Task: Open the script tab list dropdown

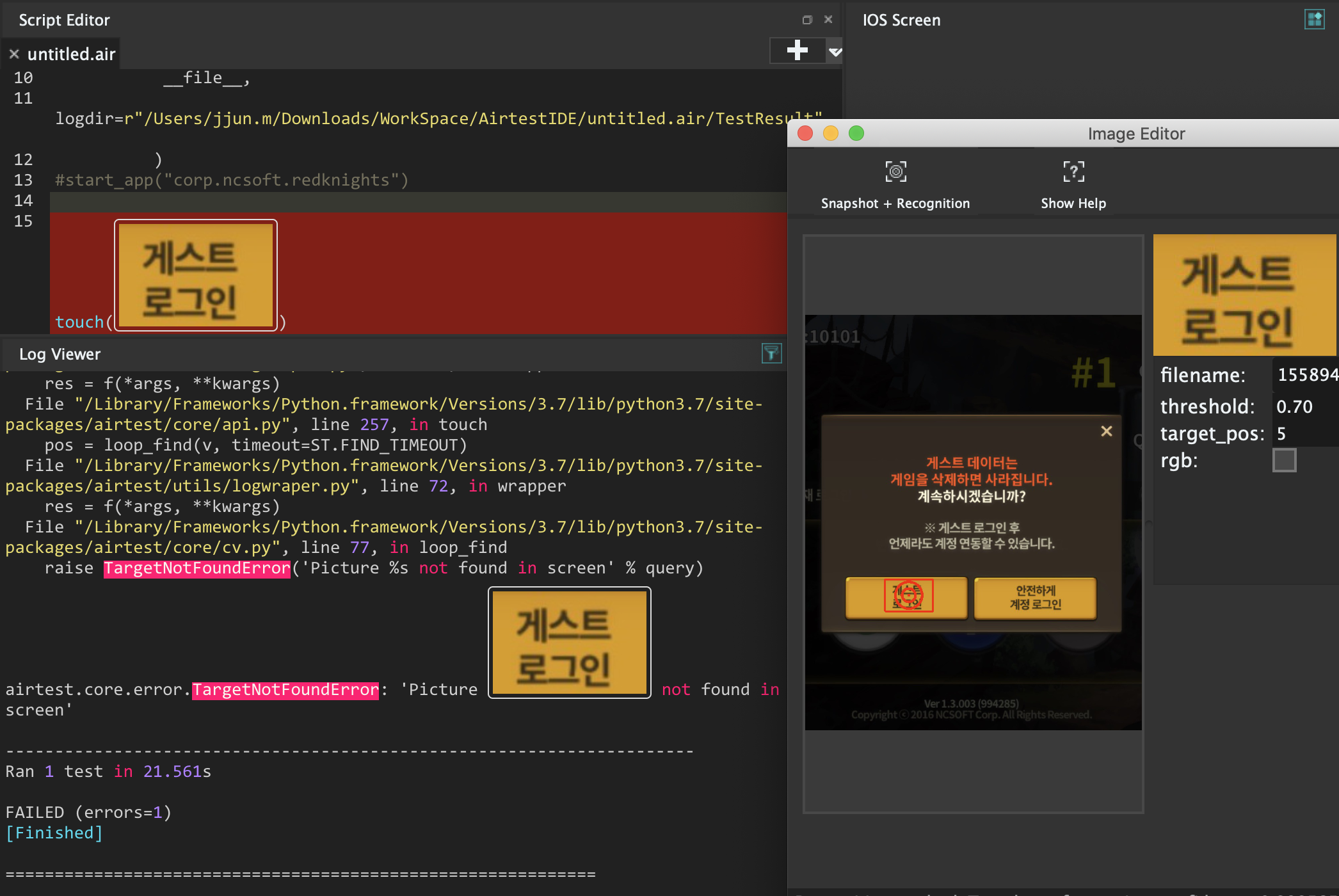Action: tap(835, 51)
